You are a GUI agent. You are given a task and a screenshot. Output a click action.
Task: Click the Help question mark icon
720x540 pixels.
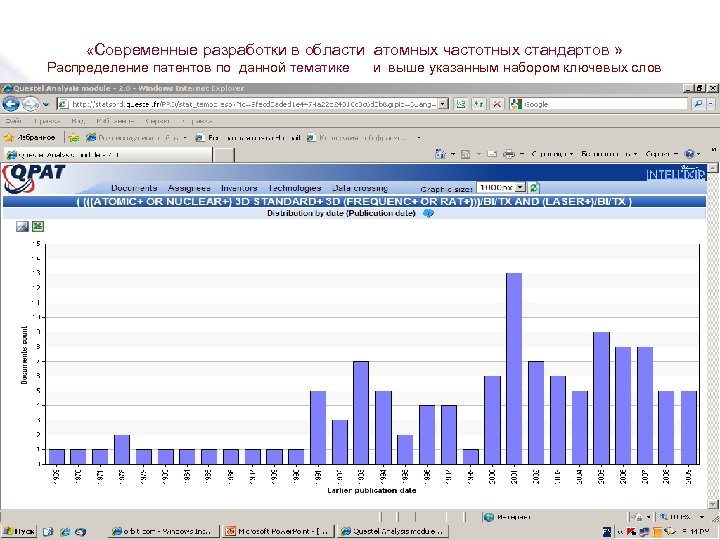(x=689, y=154)
